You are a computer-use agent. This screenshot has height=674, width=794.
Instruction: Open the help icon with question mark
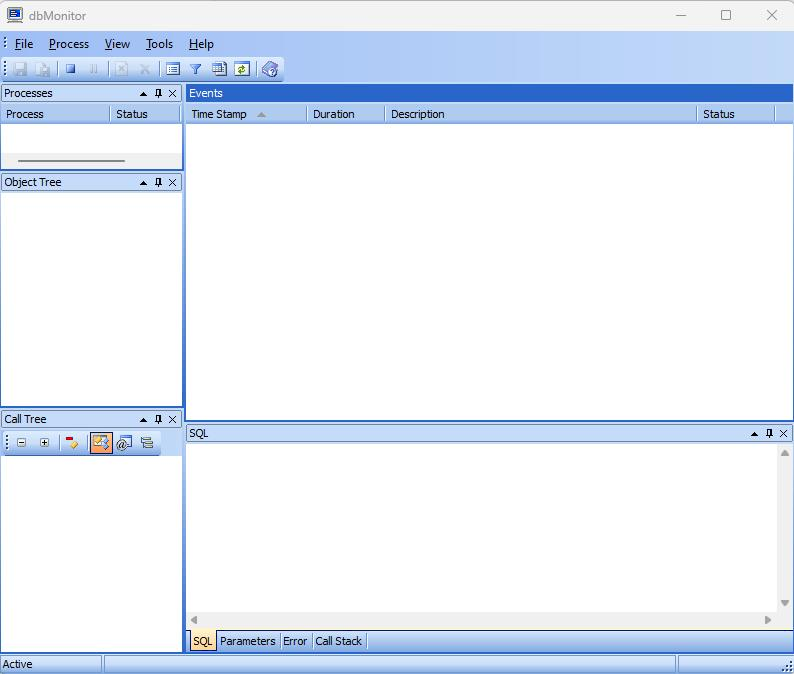click(x=270, y=69)
